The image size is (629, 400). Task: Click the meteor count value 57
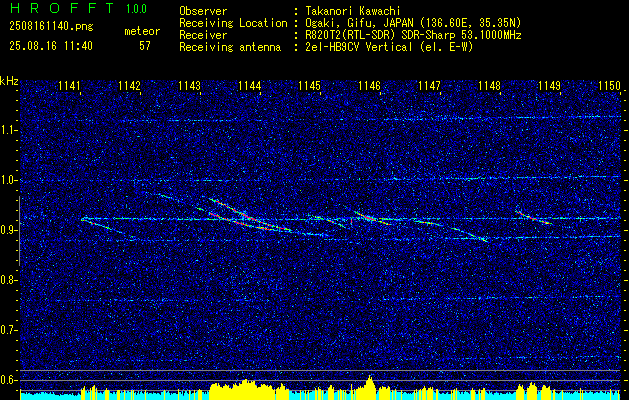tap(145, 46)
